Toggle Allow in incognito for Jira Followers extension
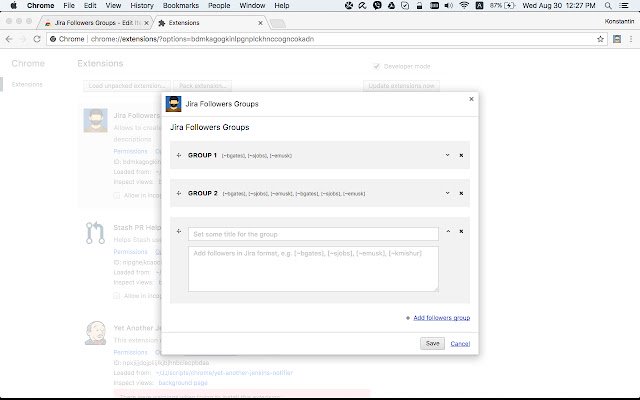Viewport: 640px width, 400px height. pyautogui.click(x=117, y=196)
